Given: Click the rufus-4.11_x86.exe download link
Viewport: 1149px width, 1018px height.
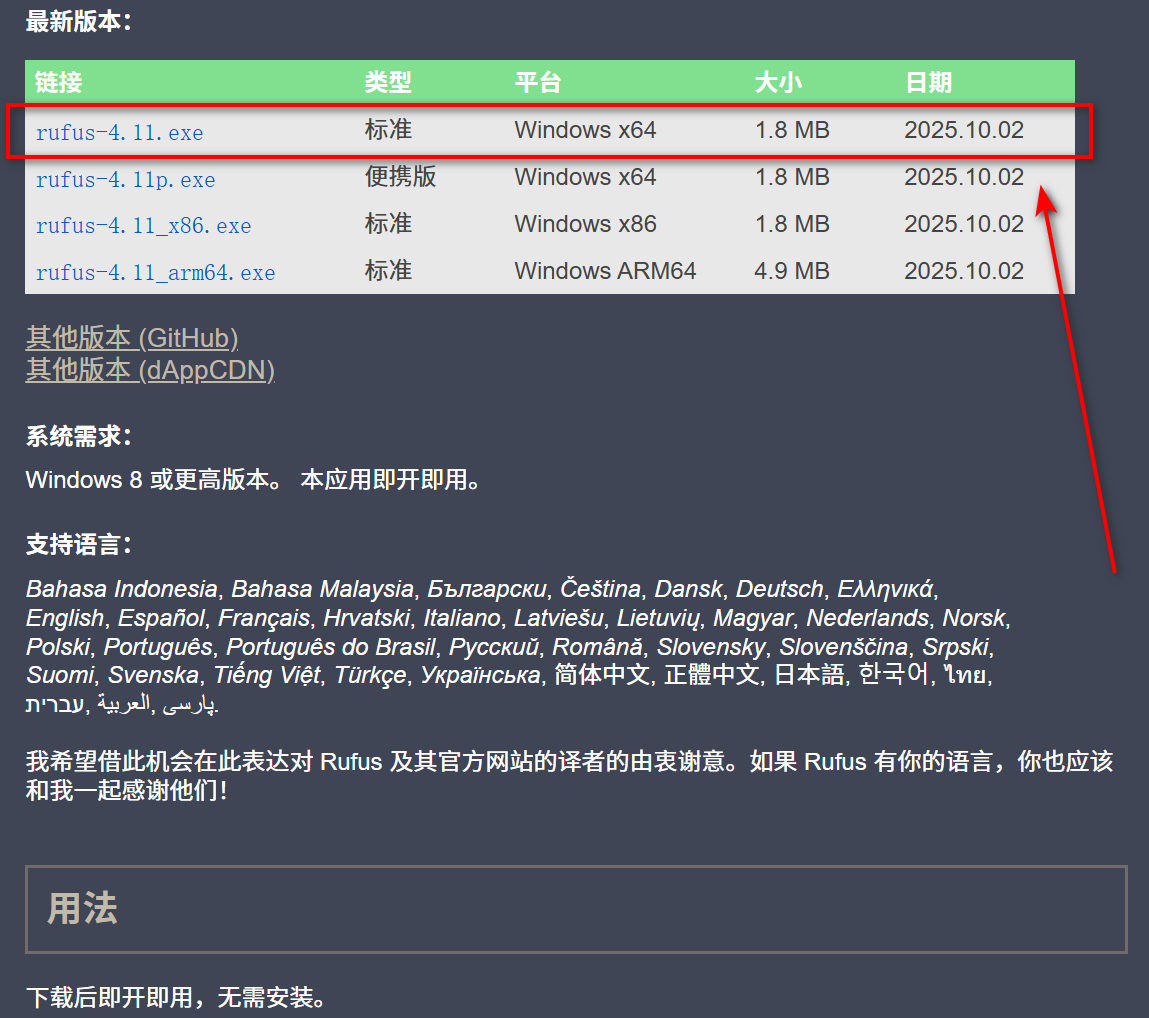Looking at the screenshot, I should [x=143, y=226].
